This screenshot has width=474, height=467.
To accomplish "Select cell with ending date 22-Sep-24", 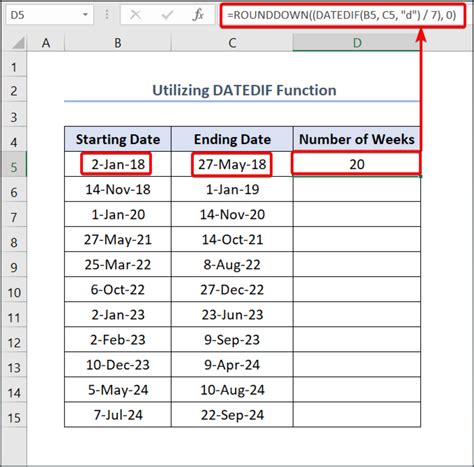I will click(x=232, y=415).
